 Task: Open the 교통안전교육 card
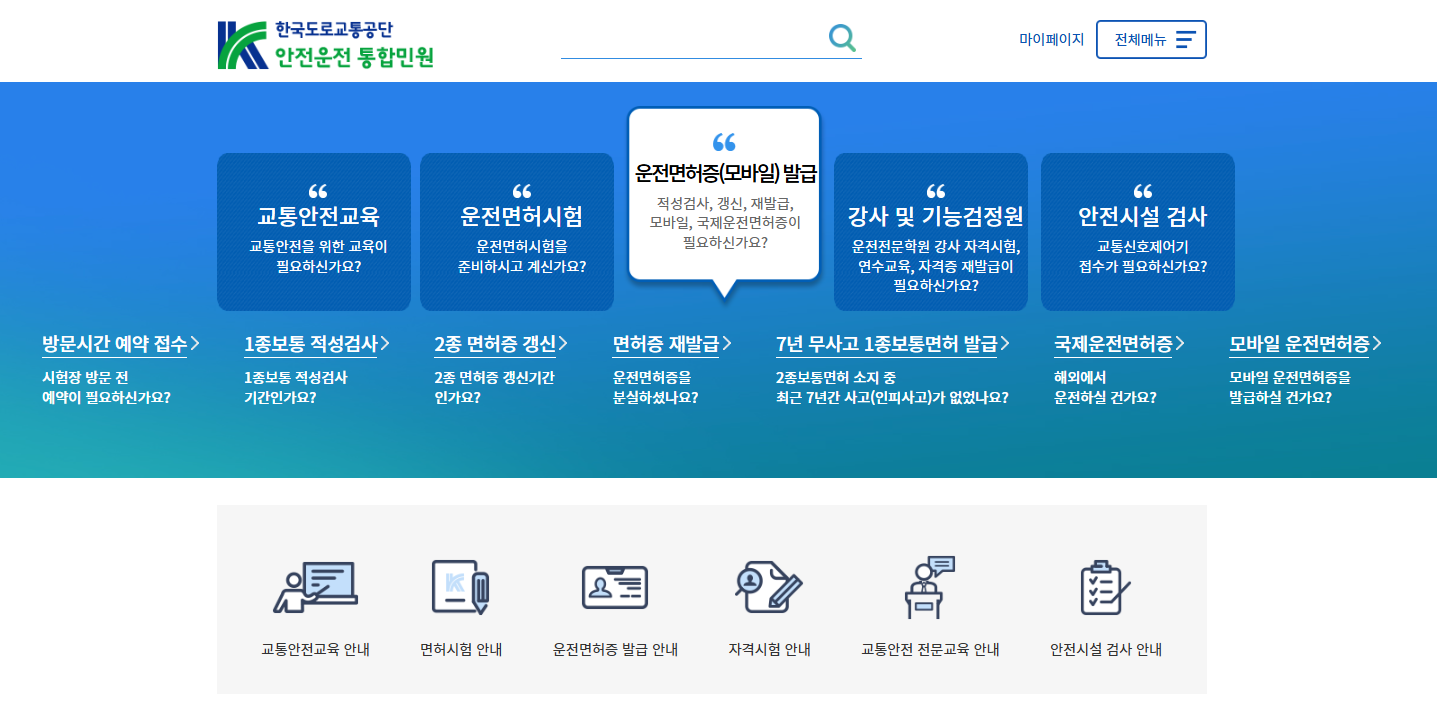click(313, 231)
